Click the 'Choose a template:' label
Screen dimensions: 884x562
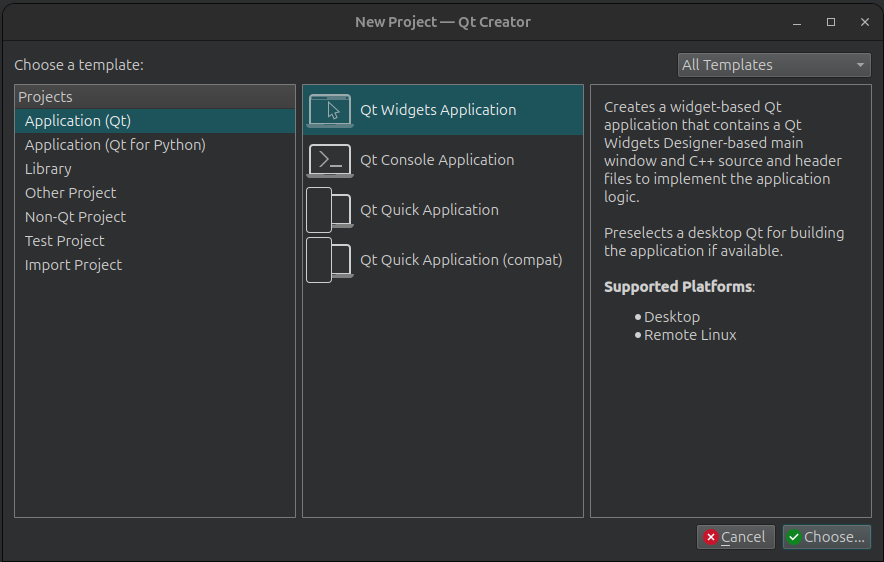(x=79, y=65)
